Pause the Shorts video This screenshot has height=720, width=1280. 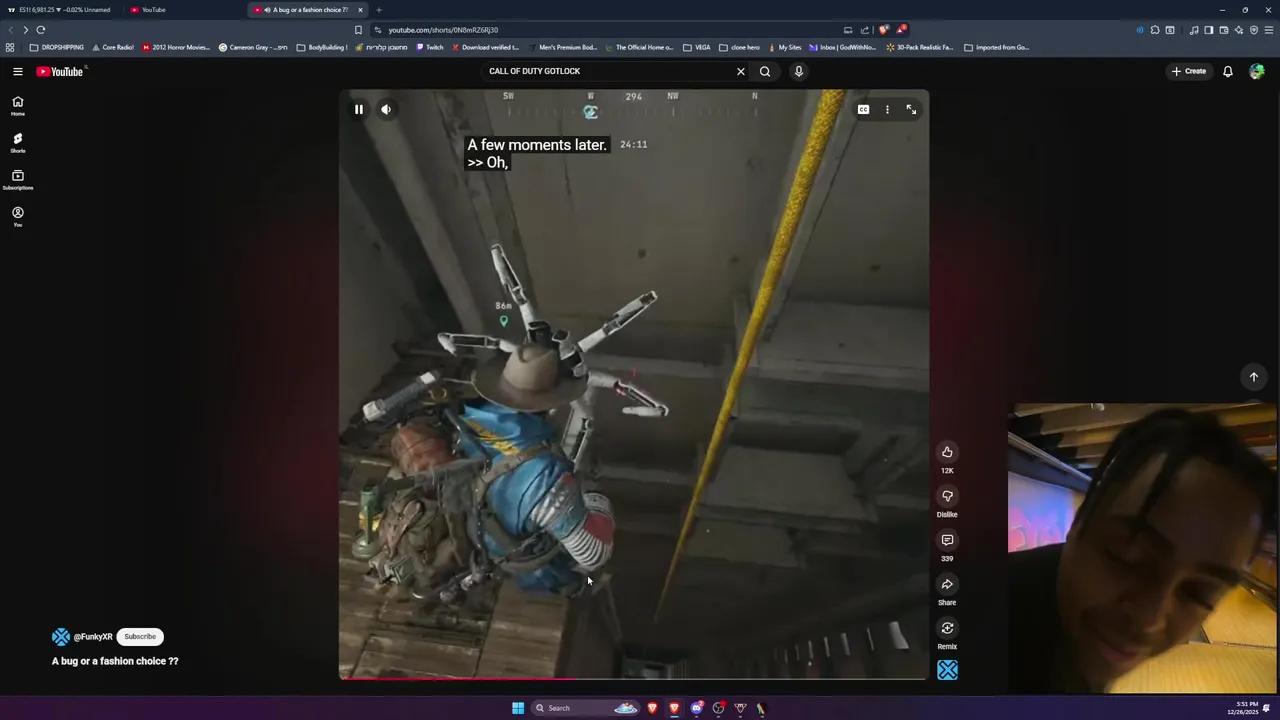tap(359, 110)
